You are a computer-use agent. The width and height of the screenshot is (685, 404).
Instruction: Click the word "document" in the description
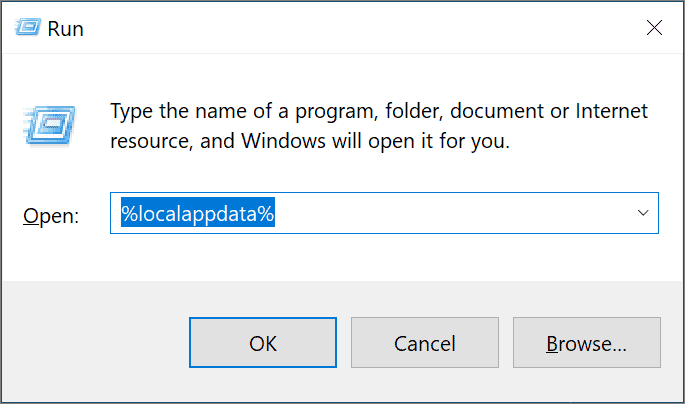[x=497, y=111]
